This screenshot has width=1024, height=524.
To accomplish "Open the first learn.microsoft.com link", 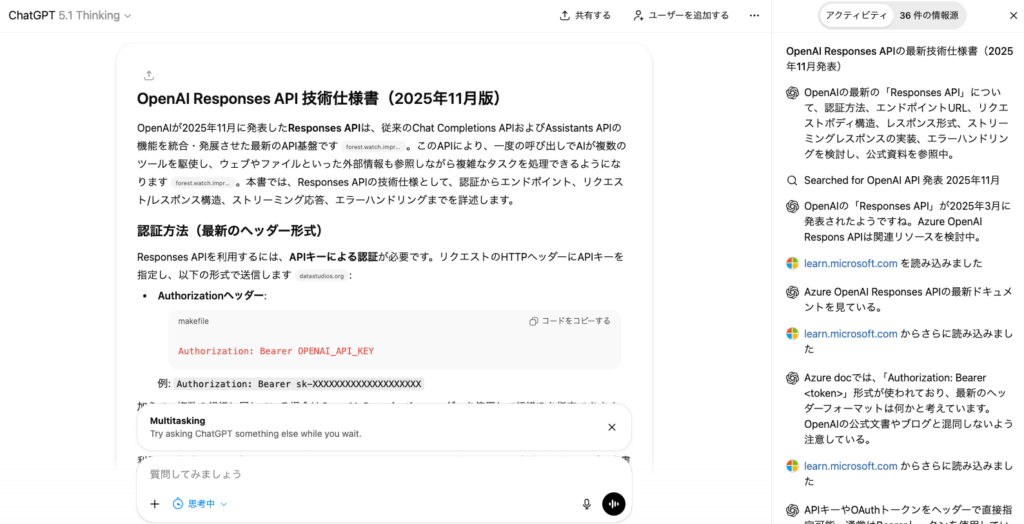I will [x=850, y=263].
